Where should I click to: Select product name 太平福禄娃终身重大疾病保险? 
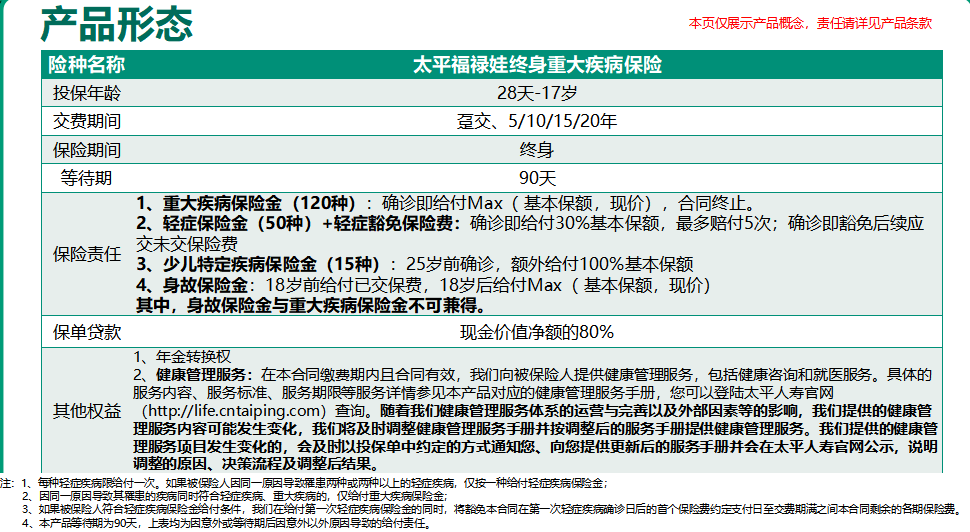[537, 64]
